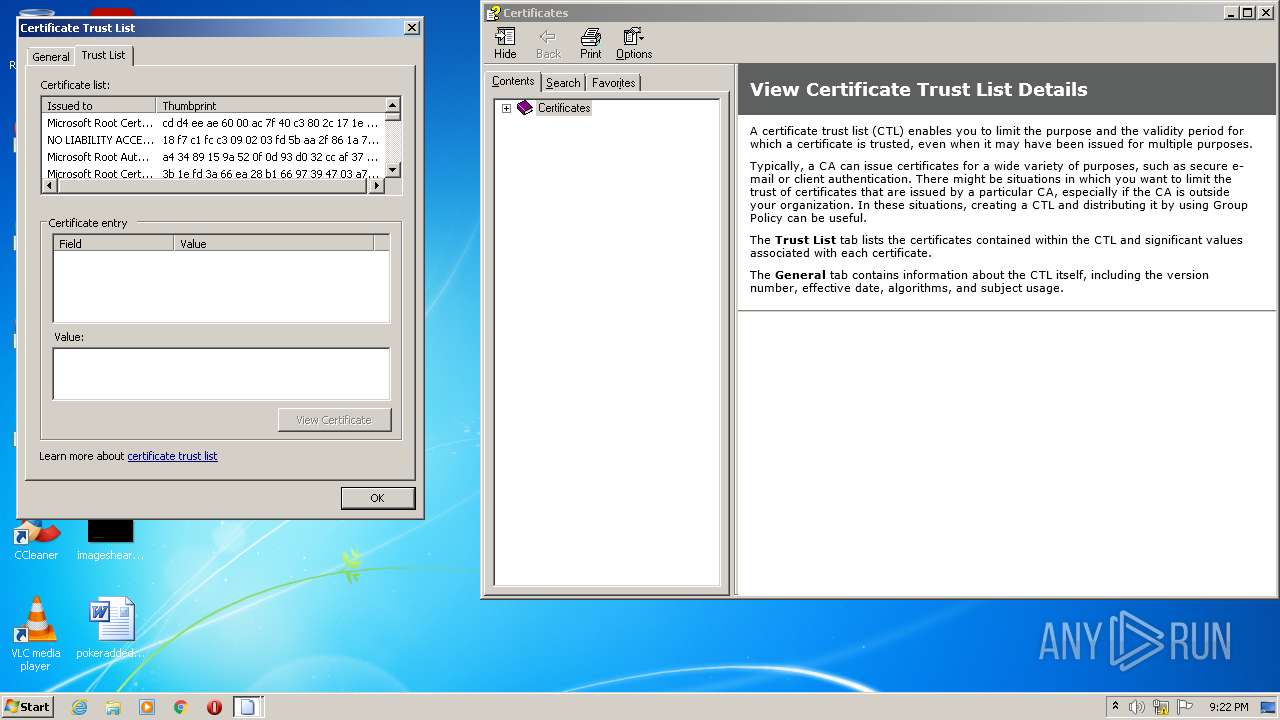This screenshot has height=720, width=1280.
Task: Click the horizontal scroll right arrow in certificate list
Action: (x=377, y=186)
